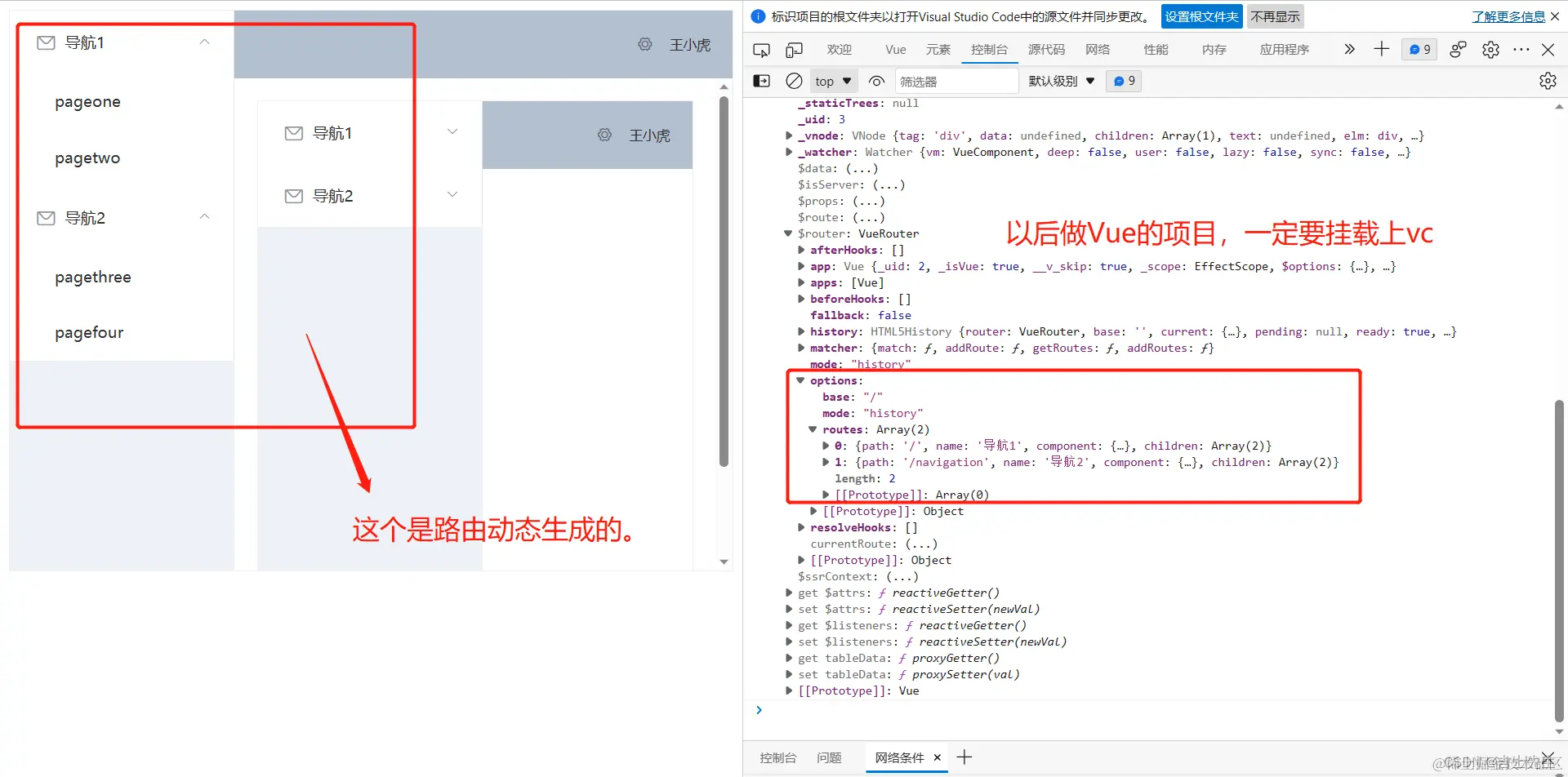Image resolution: width=1568 pixels, height=777 pixels.
Task: Collapse the $router VueRouter object
Action: pyautogui.click(x=789, y=233)
